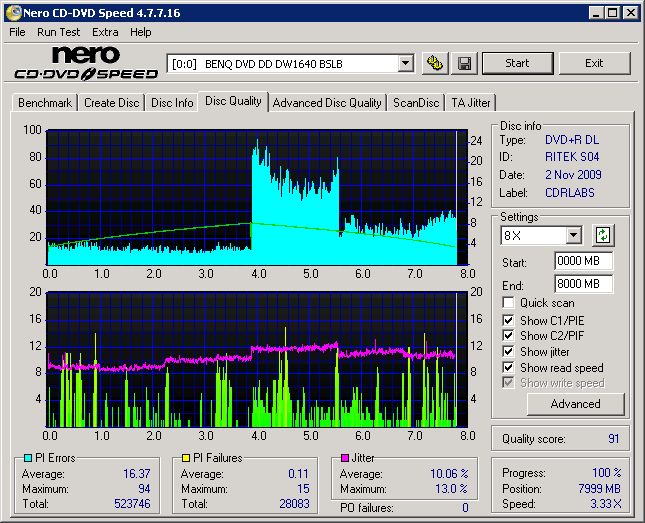Image resolution: width=645 pixels, height=523 pixels.
Task: Click the cyan PI Errors legend swatch
Action: (27, 458)
